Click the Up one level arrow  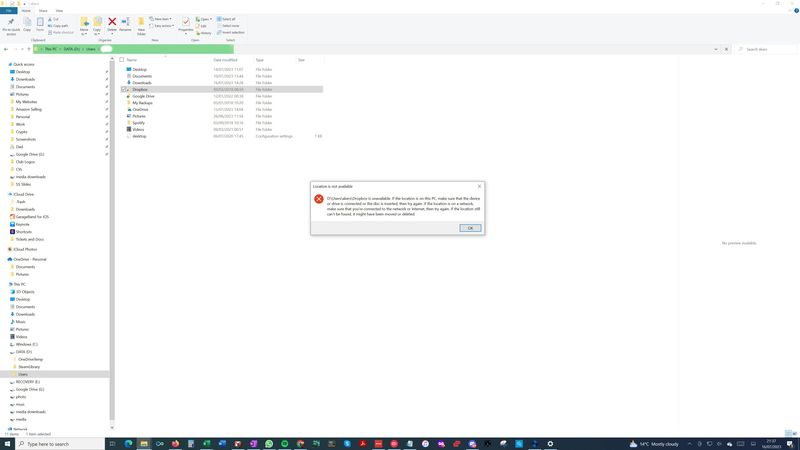pyautogui.click(x=29, y=49)
